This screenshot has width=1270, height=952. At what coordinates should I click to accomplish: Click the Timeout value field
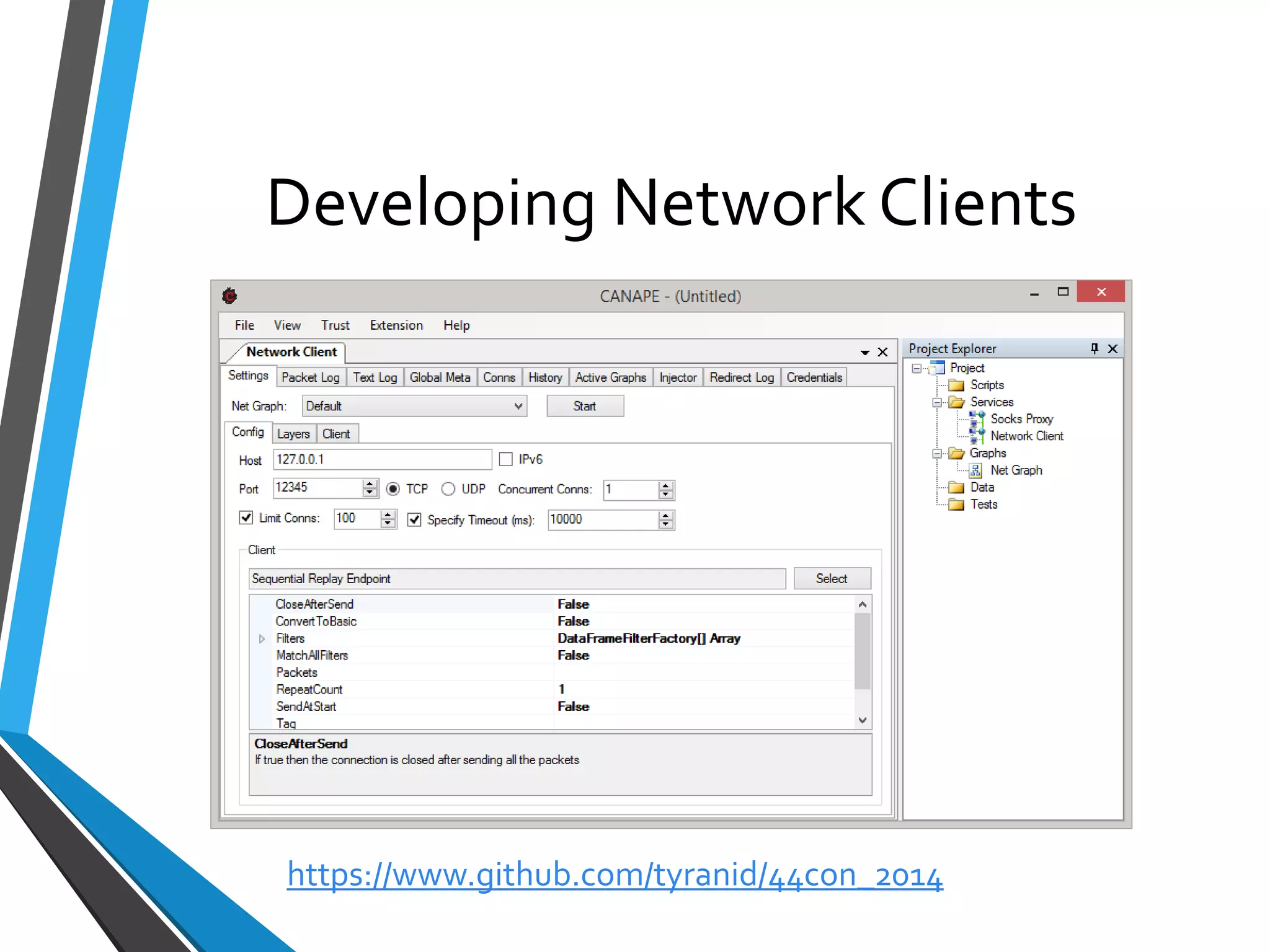(x=603, y=520)
